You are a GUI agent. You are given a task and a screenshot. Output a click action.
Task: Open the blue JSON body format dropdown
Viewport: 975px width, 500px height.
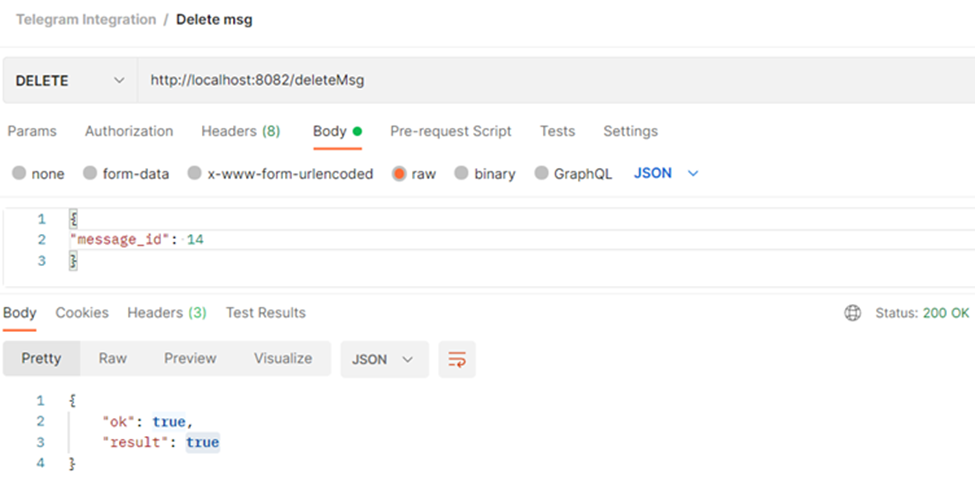[666, 173]
